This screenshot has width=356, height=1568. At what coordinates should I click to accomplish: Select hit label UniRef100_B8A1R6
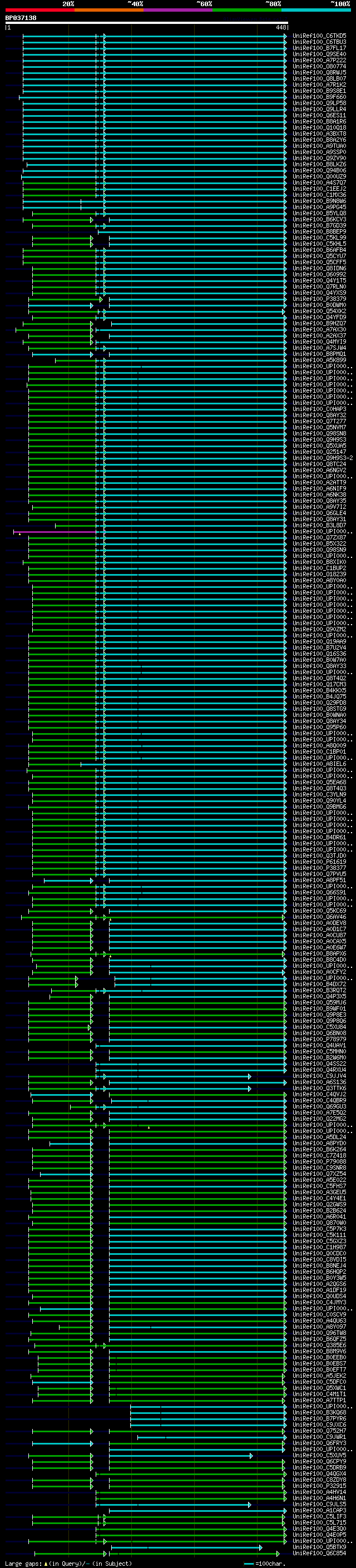click(319, 122)
